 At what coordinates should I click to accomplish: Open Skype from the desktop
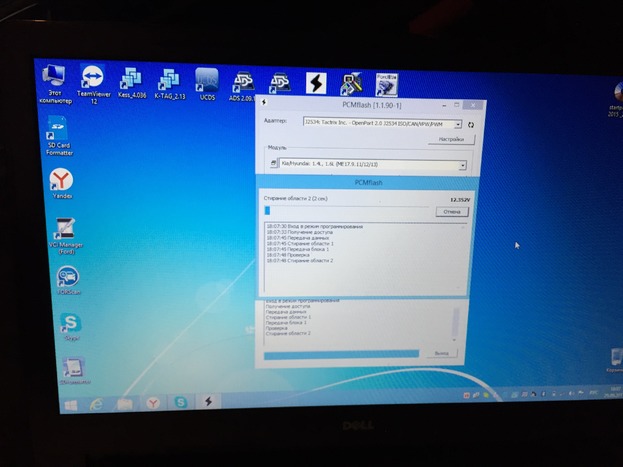pos(70,323)
